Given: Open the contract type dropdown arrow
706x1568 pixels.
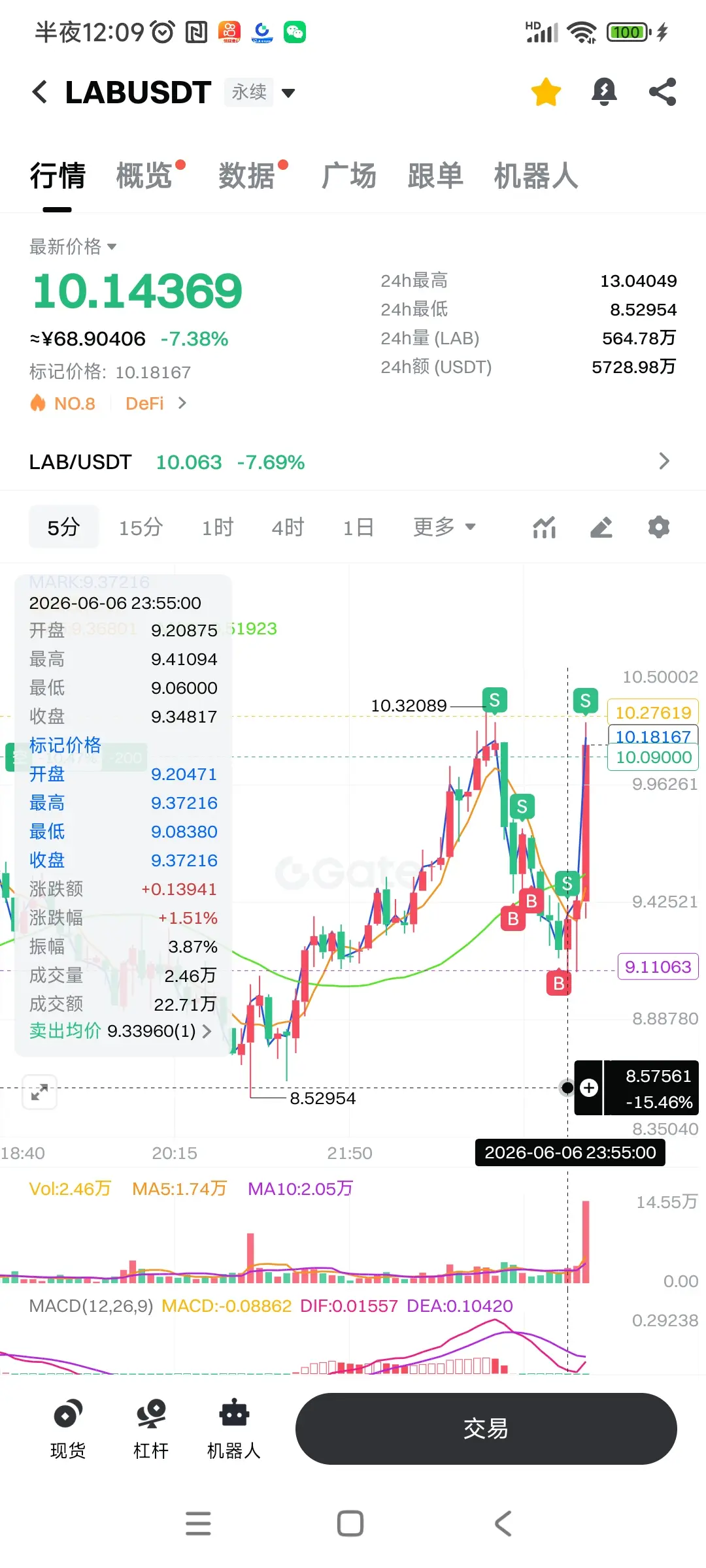Looking at the screenshot, I should [x=288, y=93].
